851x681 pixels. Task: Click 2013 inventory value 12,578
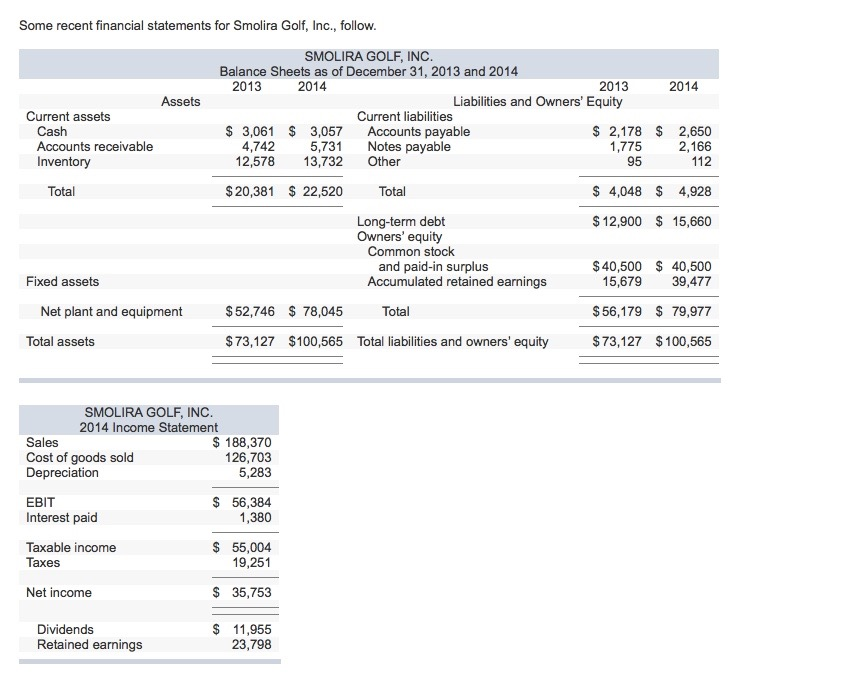(x=255, y=162)
